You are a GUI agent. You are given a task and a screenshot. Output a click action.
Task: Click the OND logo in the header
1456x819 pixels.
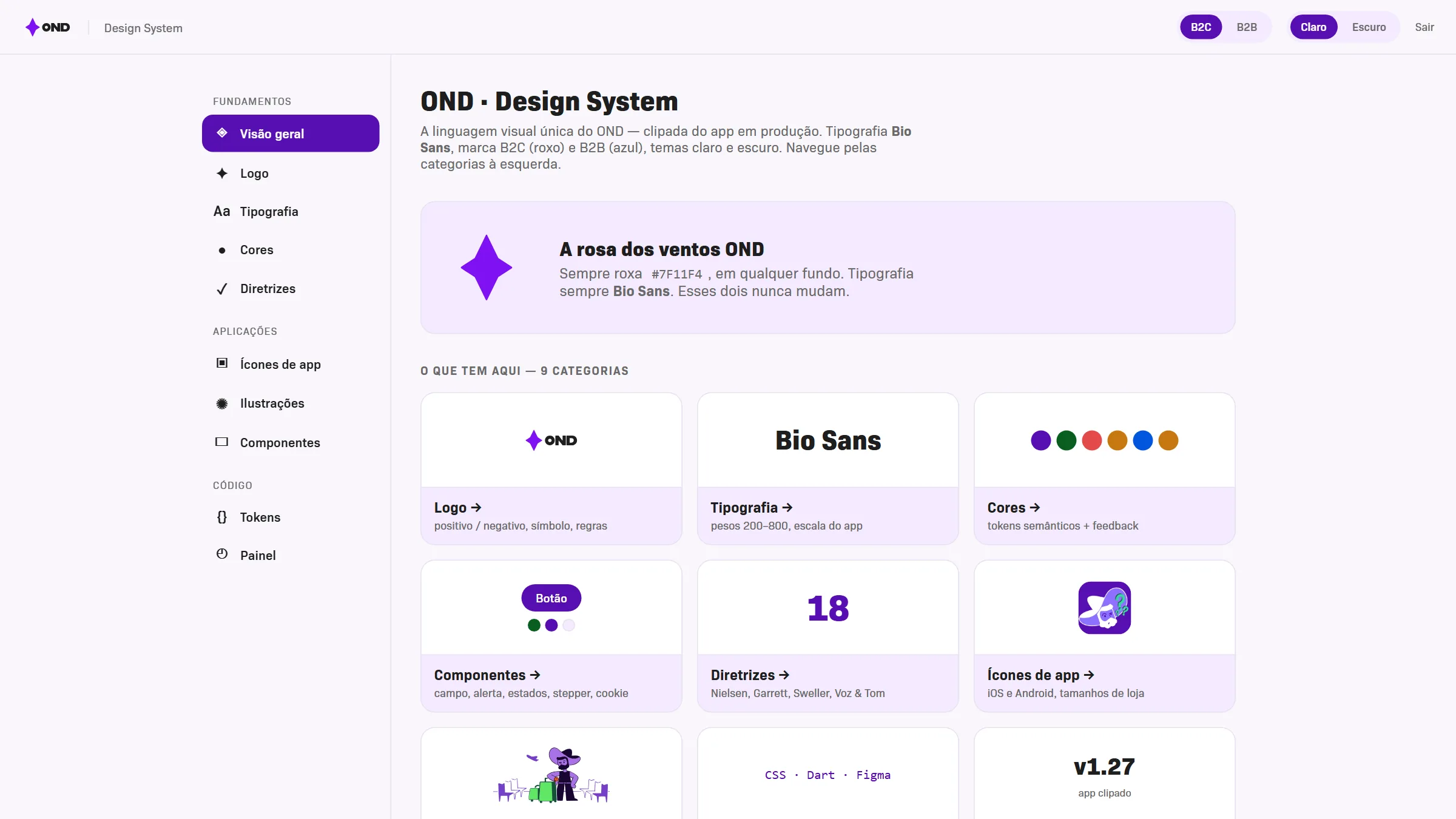tap(47, 27)
